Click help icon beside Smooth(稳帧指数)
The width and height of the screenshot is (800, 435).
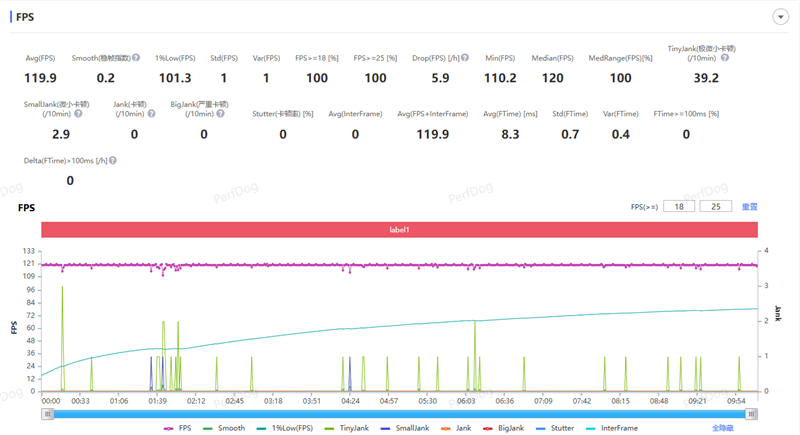[x=136, y=58]
